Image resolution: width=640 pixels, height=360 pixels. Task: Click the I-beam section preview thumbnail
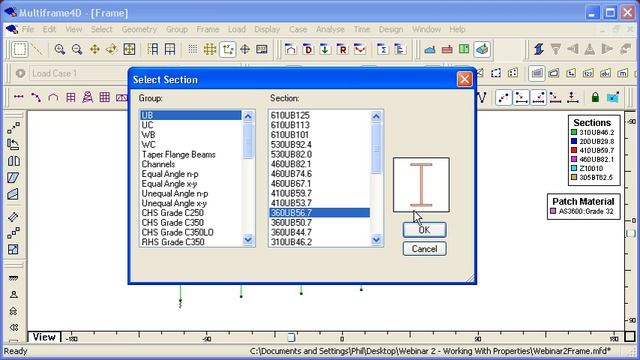(x=421, y=185)
